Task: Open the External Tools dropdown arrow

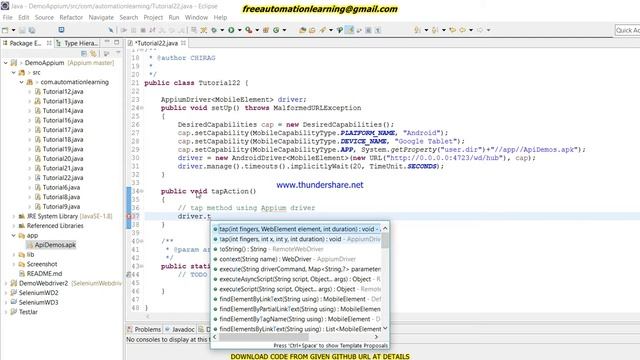Action: (x=257, y=30)
